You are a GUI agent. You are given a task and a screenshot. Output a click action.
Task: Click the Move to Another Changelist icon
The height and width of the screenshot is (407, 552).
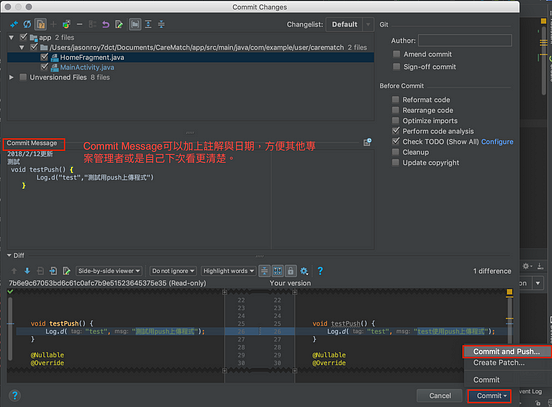click(x=66, y=24)
